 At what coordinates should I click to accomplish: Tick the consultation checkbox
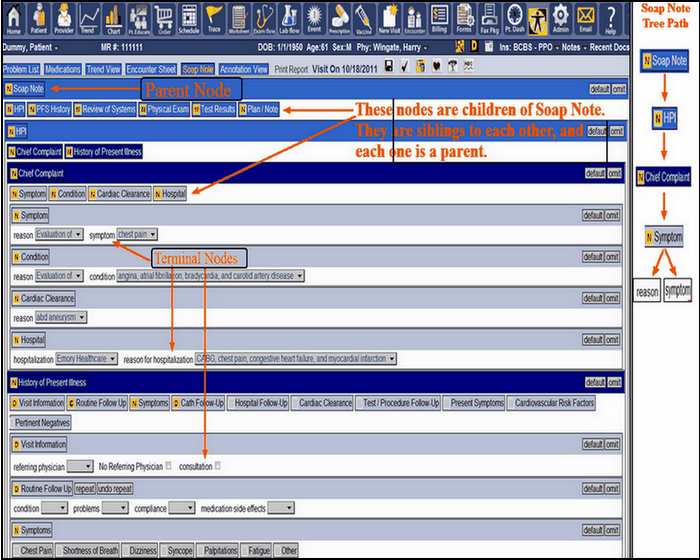coord(217,465)
